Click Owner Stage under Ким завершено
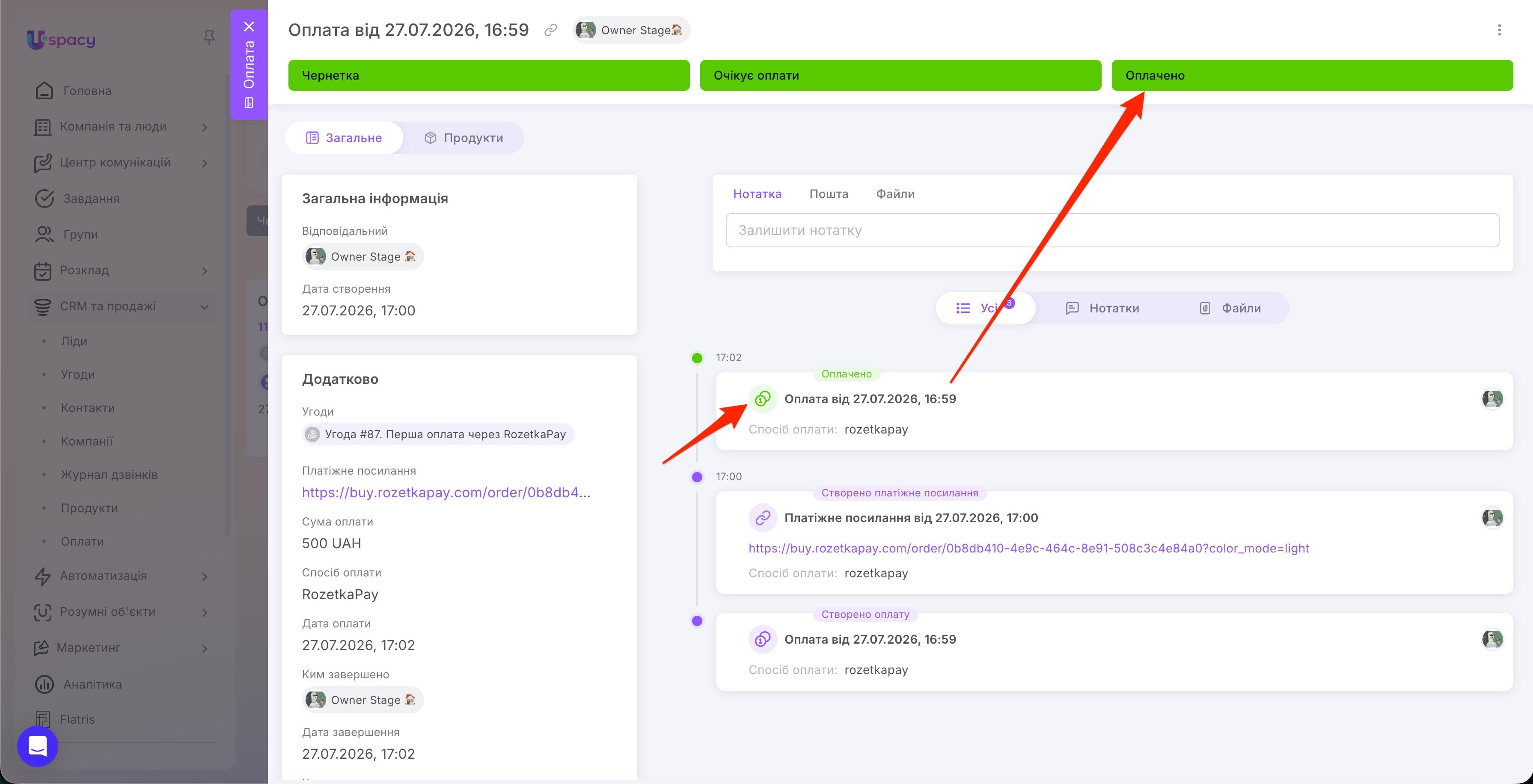 point(363,700)
